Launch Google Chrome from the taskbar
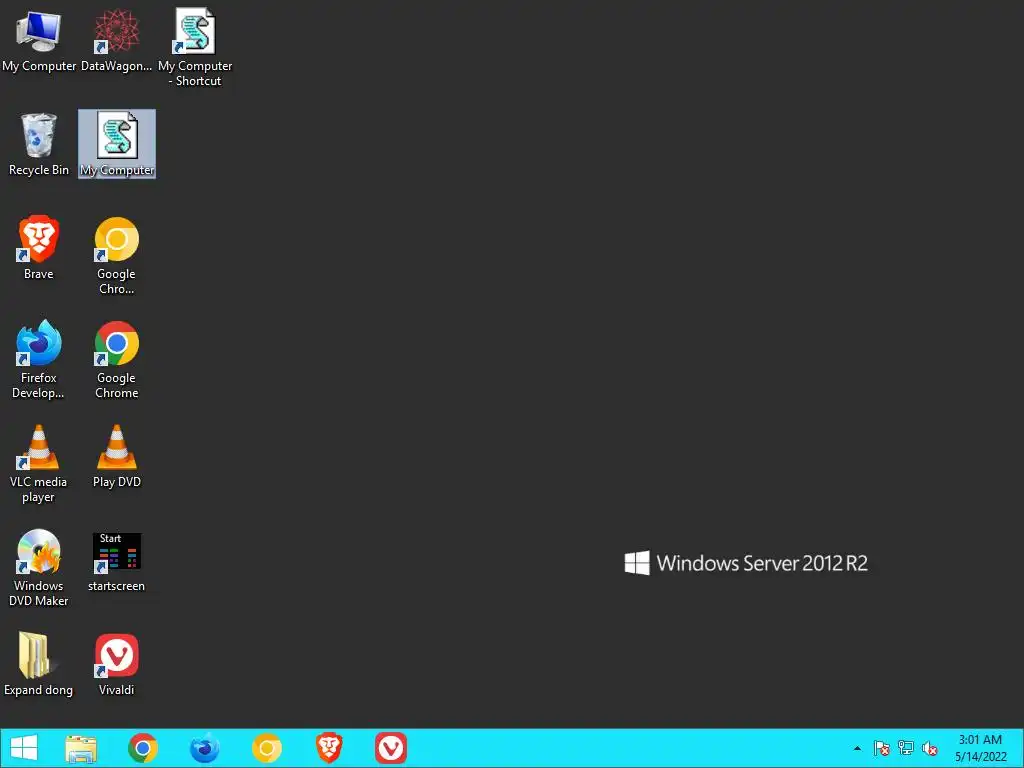Image resolution: width=1024 pixels, height=768 pixels. click(x=143, y=748)
